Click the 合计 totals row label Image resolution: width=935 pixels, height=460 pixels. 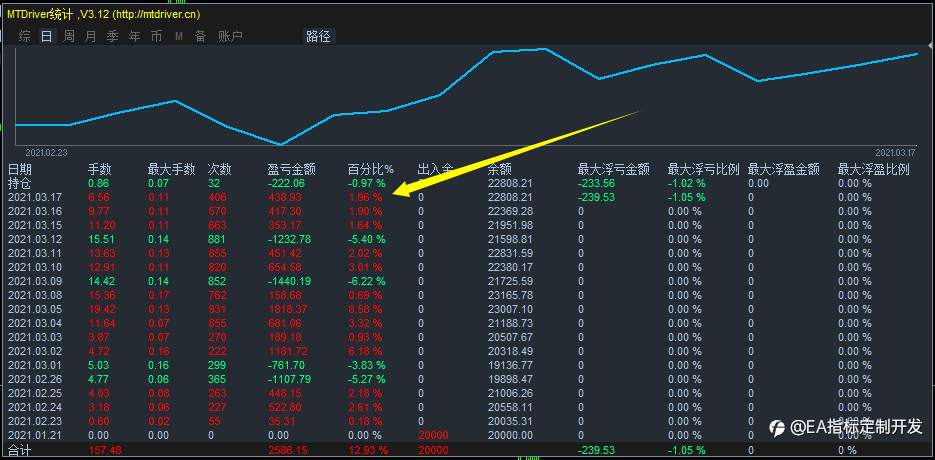(x=20, y=449)
